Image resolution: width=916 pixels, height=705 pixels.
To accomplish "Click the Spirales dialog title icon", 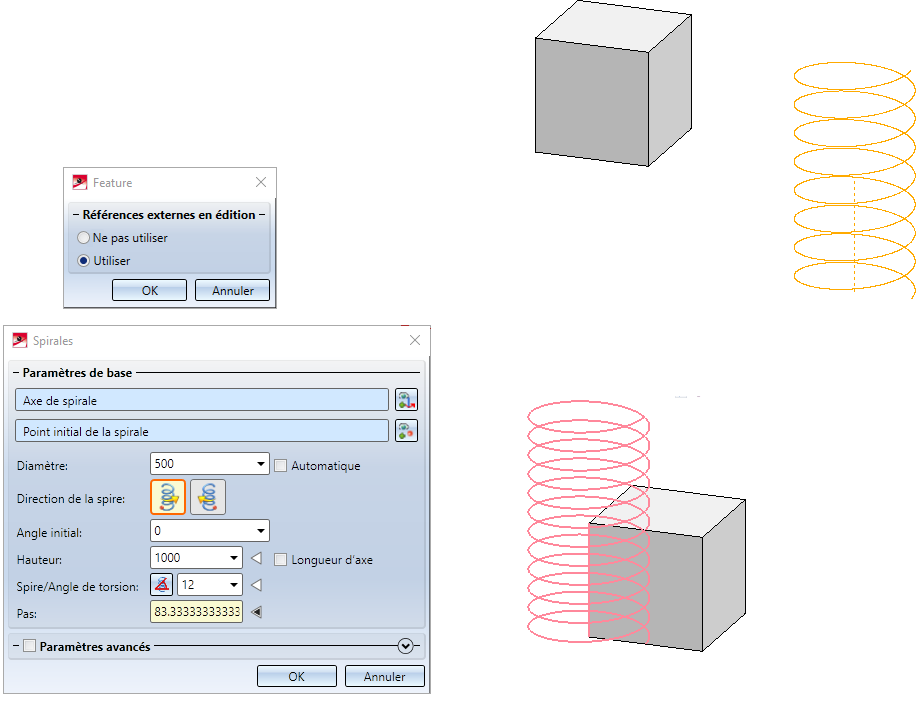I will 20,341.
